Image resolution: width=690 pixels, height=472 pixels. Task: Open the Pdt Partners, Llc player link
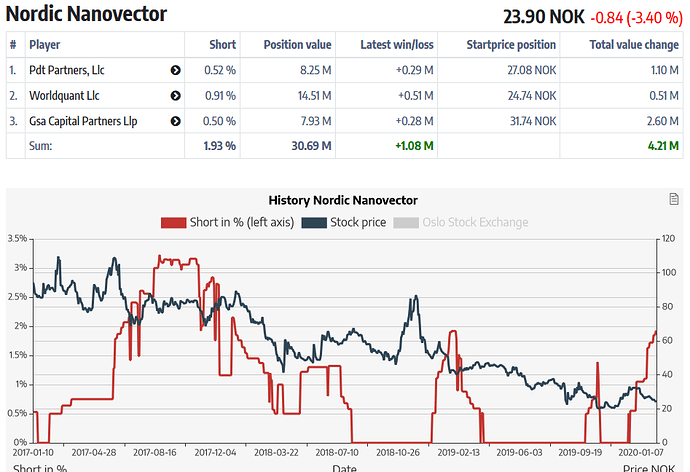pos(67,70)
